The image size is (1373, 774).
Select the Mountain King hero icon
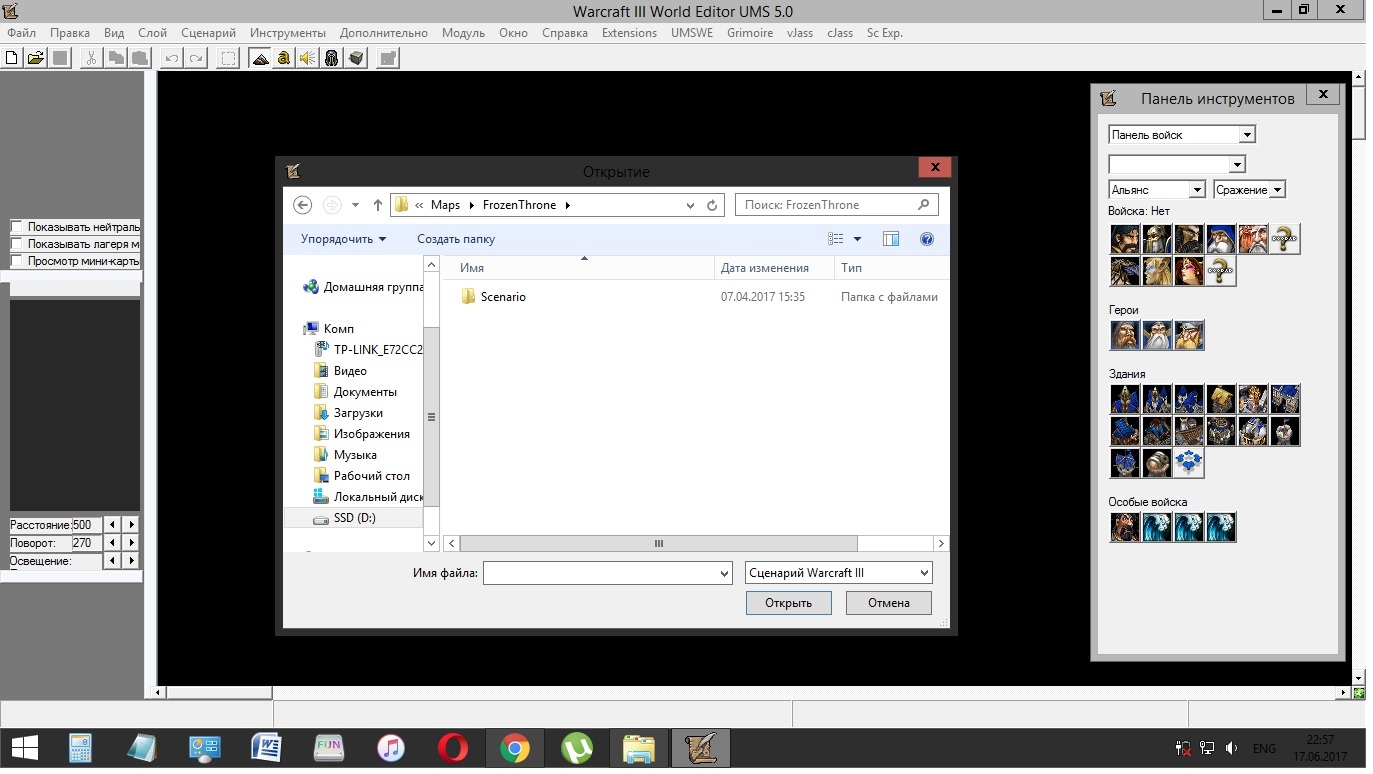point(1189,335)
